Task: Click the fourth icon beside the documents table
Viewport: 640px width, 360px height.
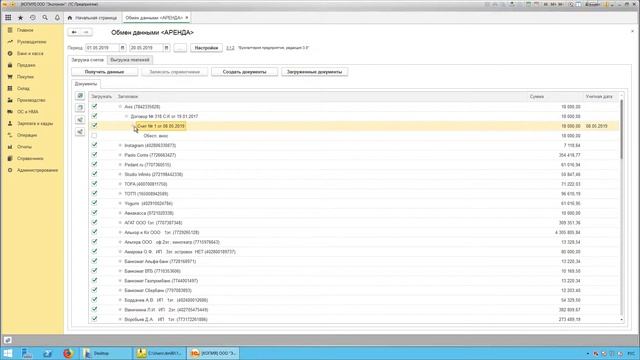Action: pos(80,132)
